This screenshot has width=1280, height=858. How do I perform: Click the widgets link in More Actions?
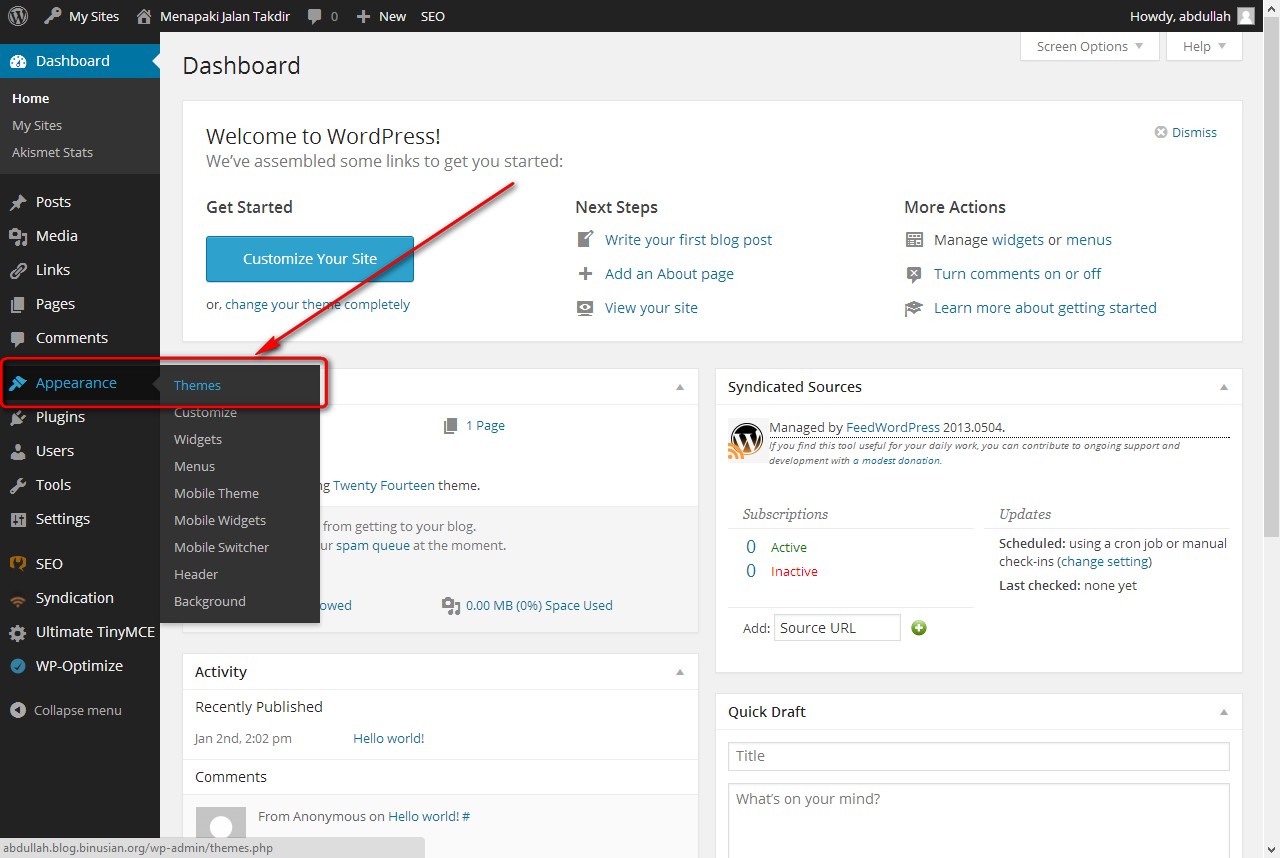(1018, 240)
